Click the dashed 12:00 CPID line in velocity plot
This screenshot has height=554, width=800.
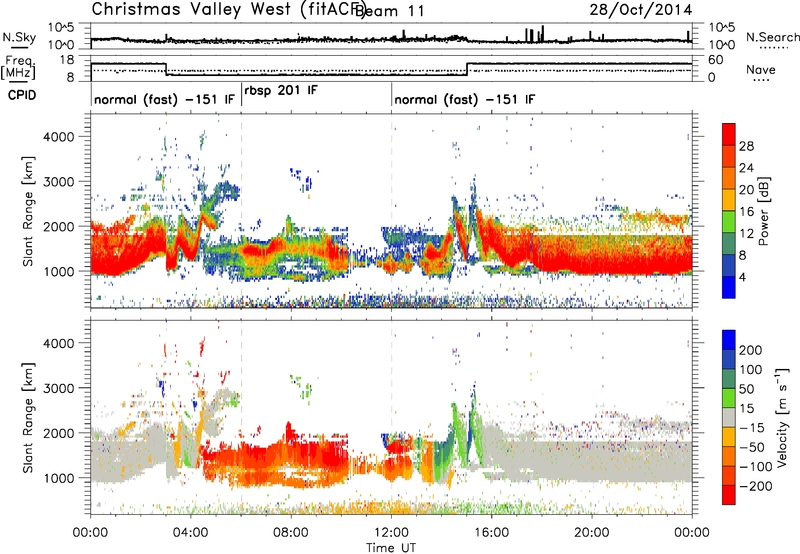coord(391,417)
